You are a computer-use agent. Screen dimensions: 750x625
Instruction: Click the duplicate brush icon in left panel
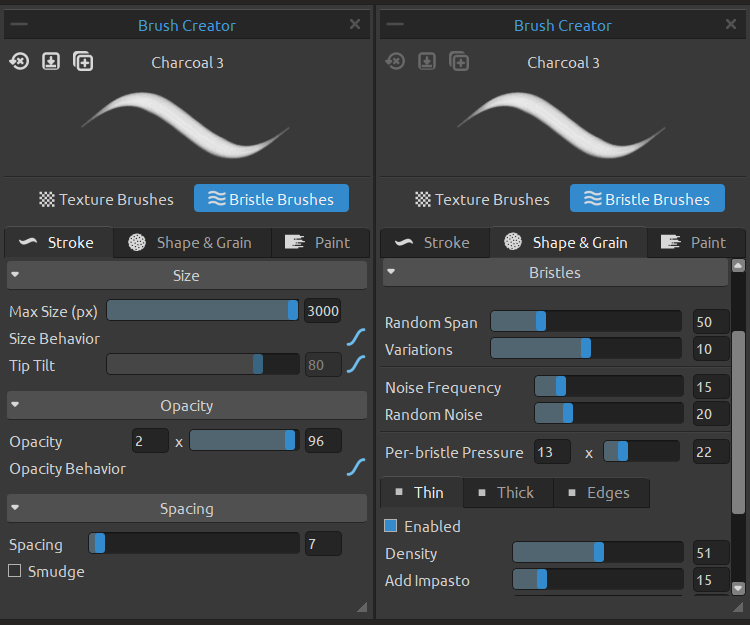pos(83,62)
